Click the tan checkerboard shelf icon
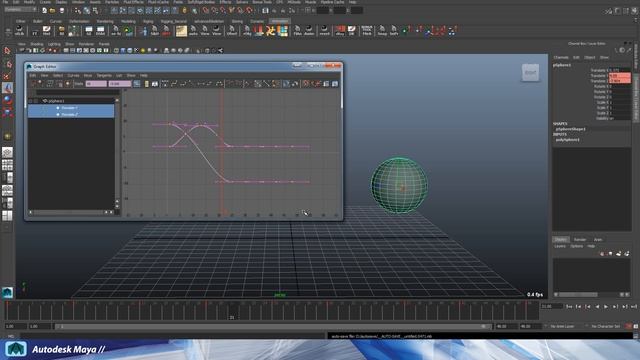640x360 pixels. click(181, 31)
